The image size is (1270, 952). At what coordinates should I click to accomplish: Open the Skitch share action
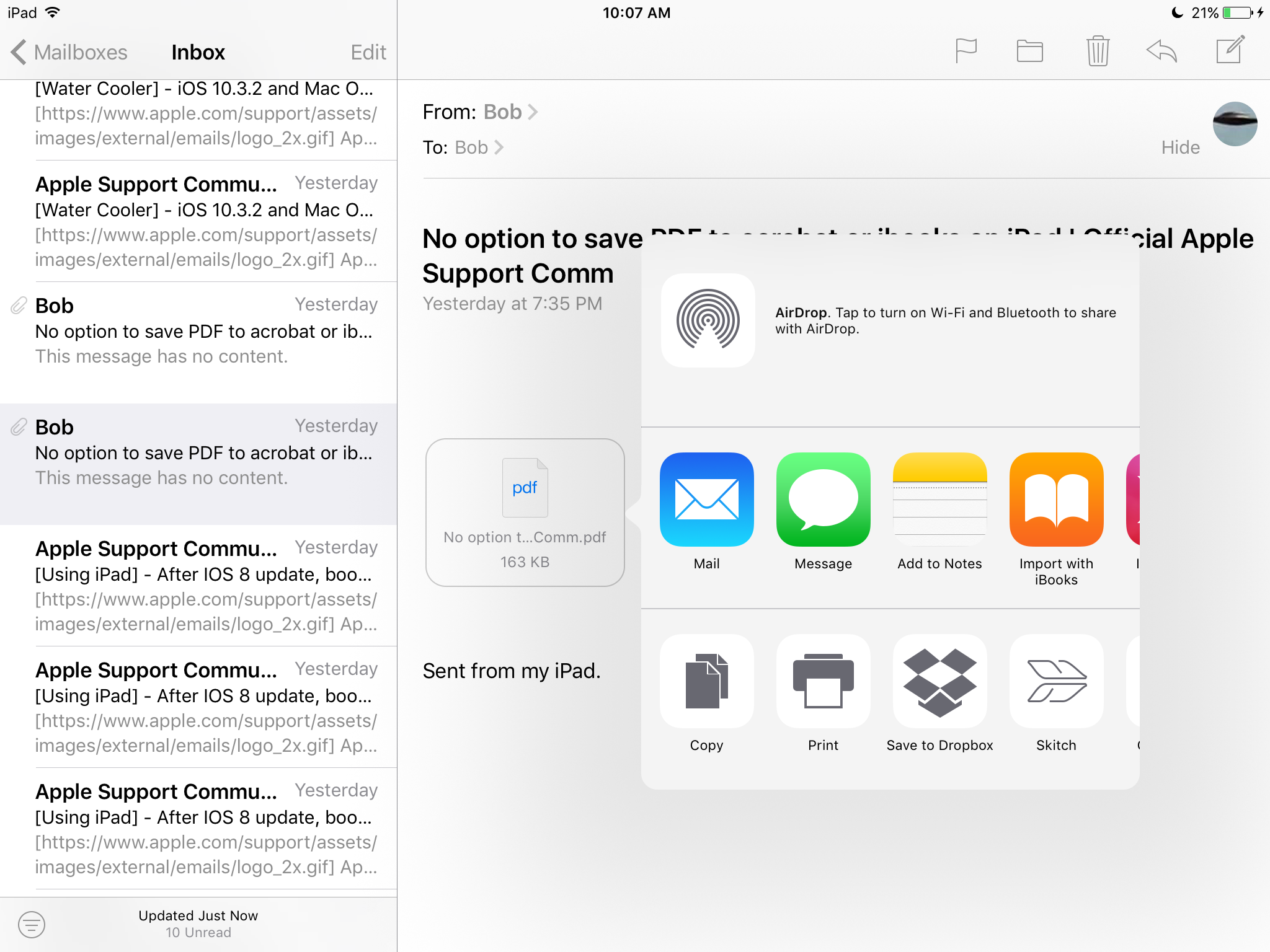pyautogui.click(x=1056, y=681)
